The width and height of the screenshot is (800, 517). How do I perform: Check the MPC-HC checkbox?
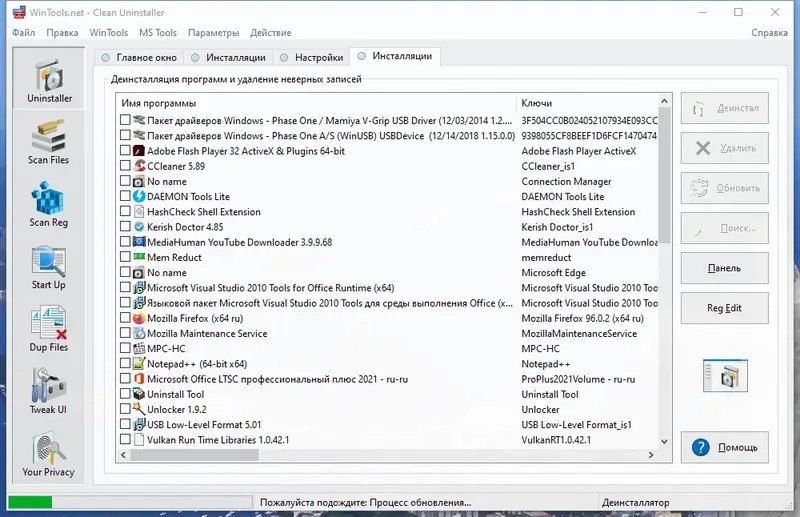(125, 348)
